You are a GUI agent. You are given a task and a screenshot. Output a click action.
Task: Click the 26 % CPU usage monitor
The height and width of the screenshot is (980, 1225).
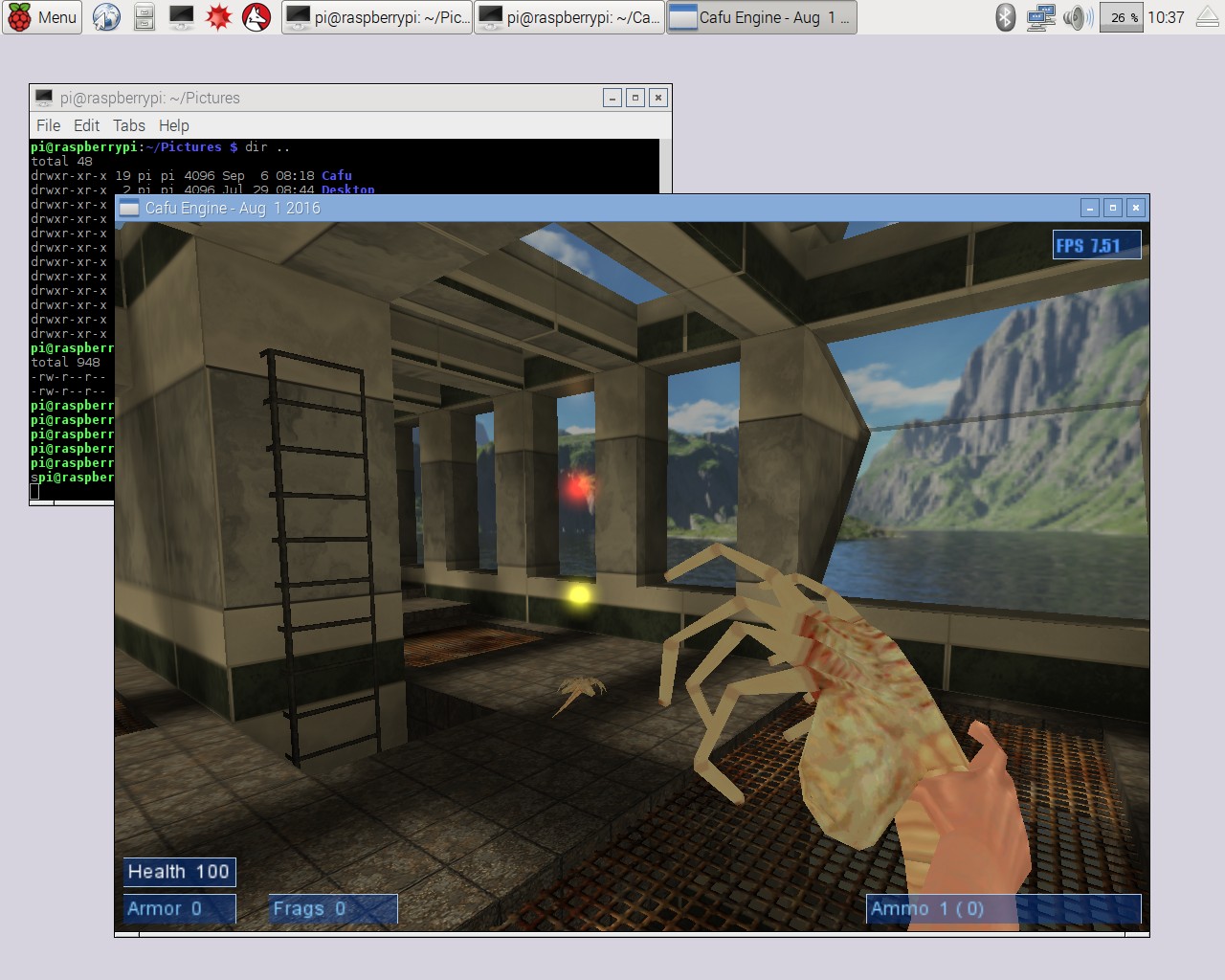pyautogui.click(x=1122, y=17)
